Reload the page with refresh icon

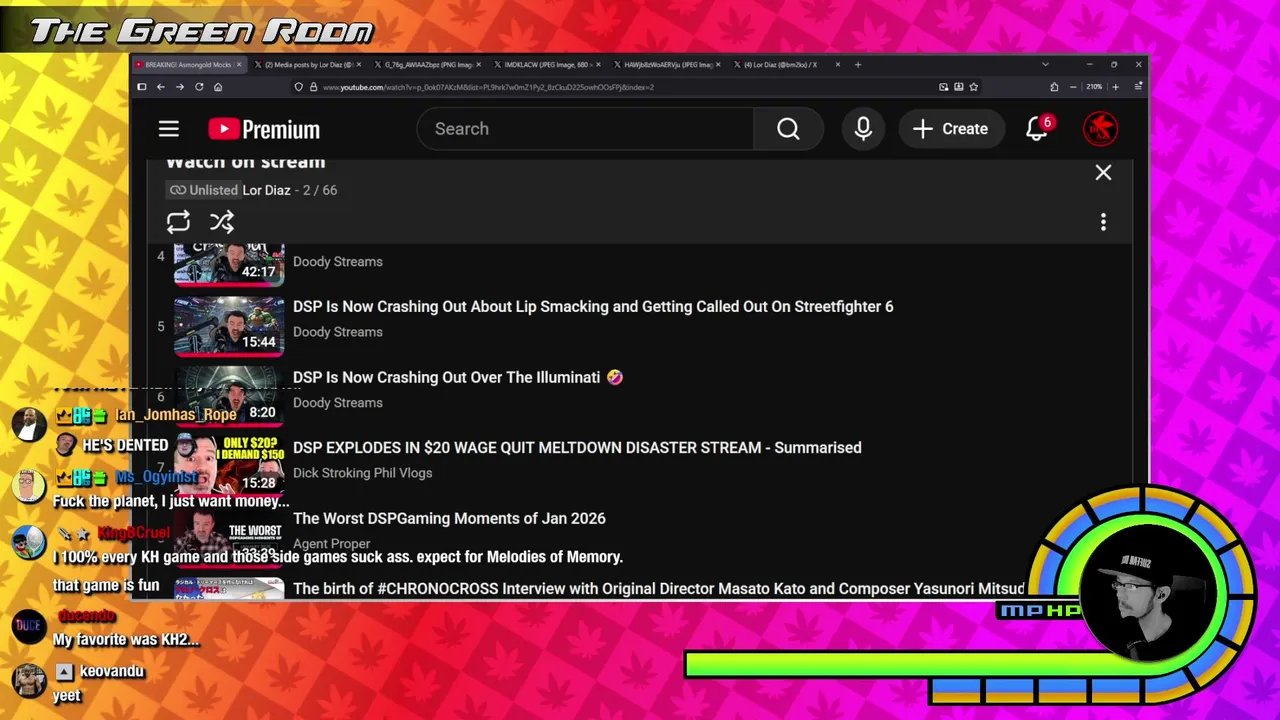[x=199, y=87]
